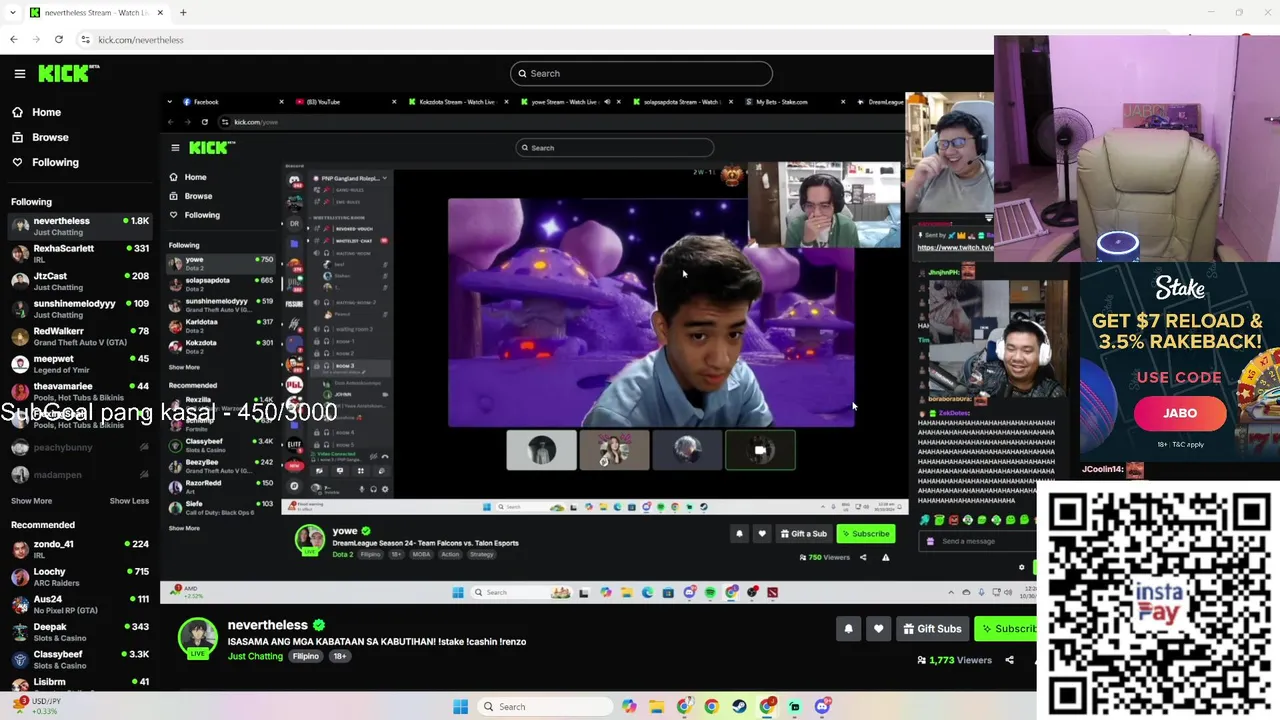Click Subscribe button for nevertheless
The image size is (1280, 720).
pos(1008,628)
